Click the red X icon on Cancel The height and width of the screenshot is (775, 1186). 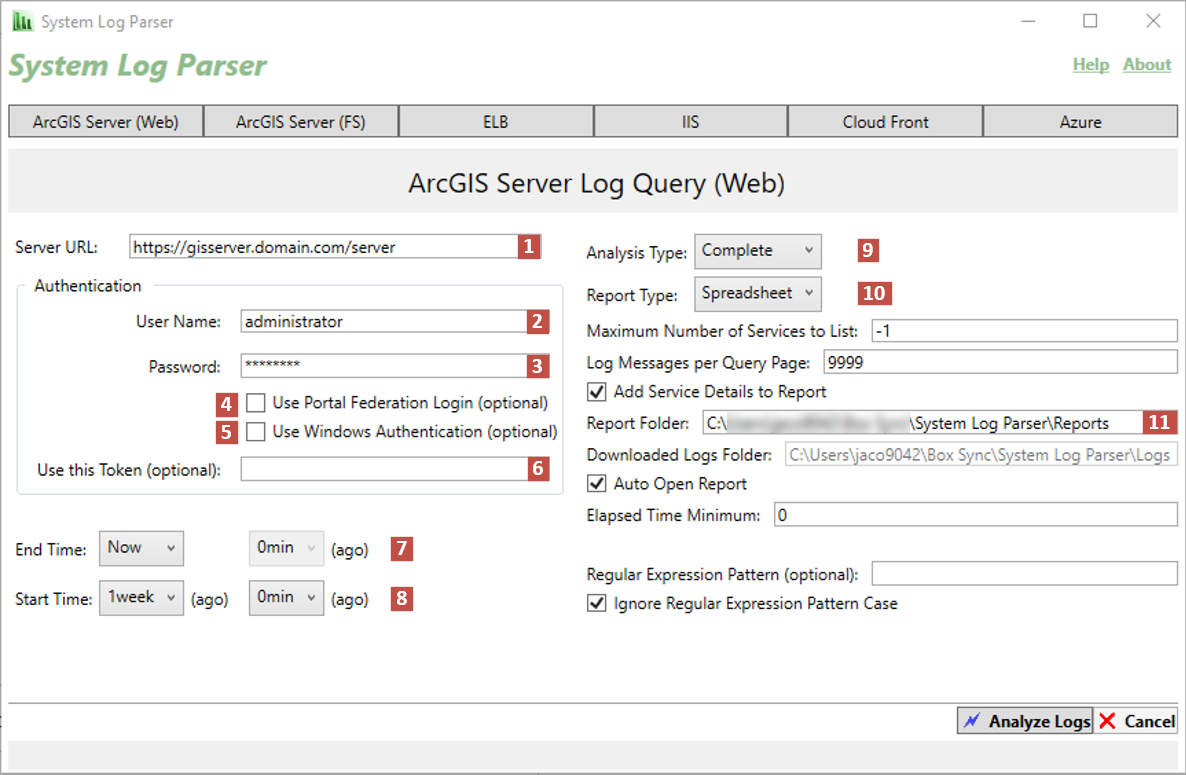(x=1107, y=721)
